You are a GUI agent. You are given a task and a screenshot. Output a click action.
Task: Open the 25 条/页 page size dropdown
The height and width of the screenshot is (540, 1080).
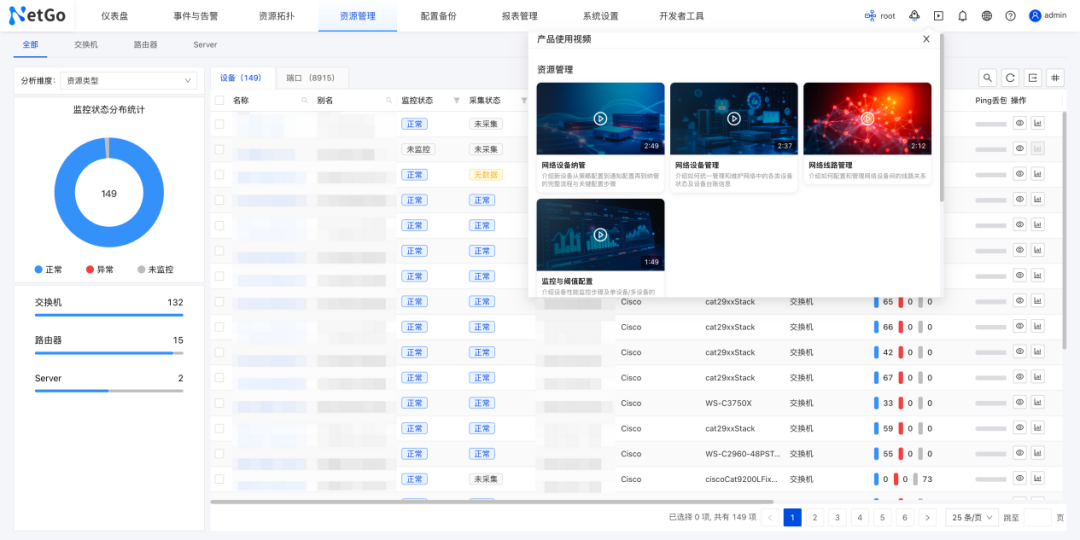972,517
